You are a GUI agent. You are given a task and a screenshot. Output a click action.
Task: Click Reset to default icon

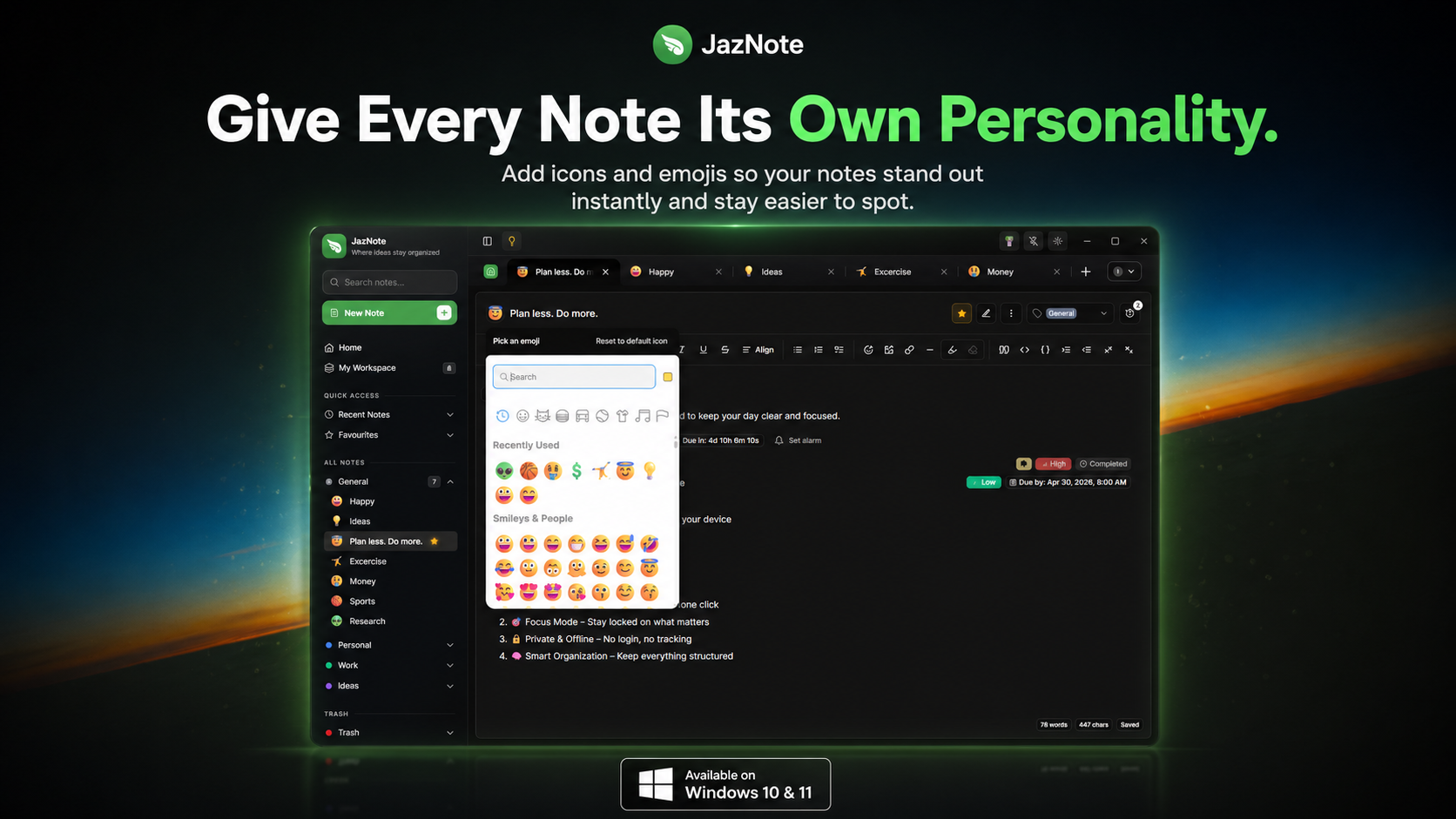click(x=631, y=341)
